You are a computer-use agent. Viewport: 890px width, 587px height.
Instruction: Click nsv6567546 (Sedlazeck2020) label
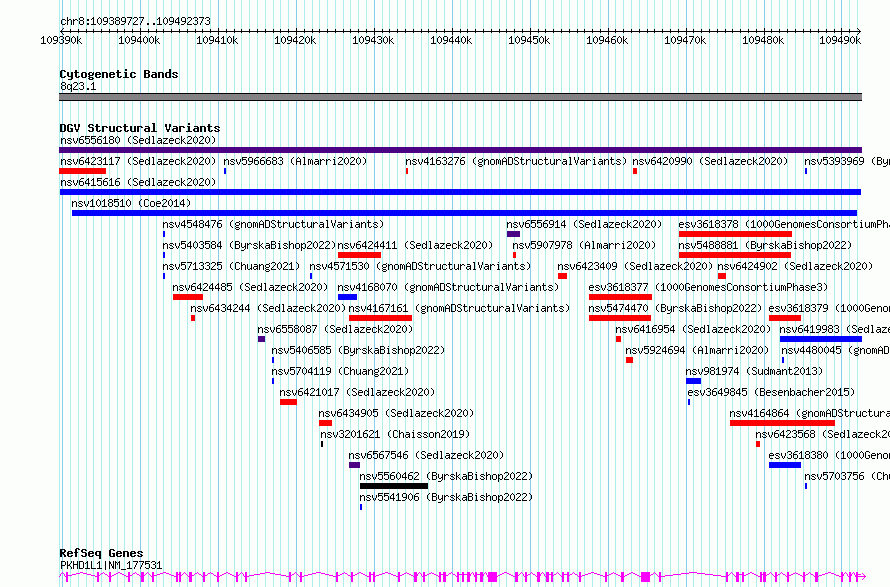[426, 455]
